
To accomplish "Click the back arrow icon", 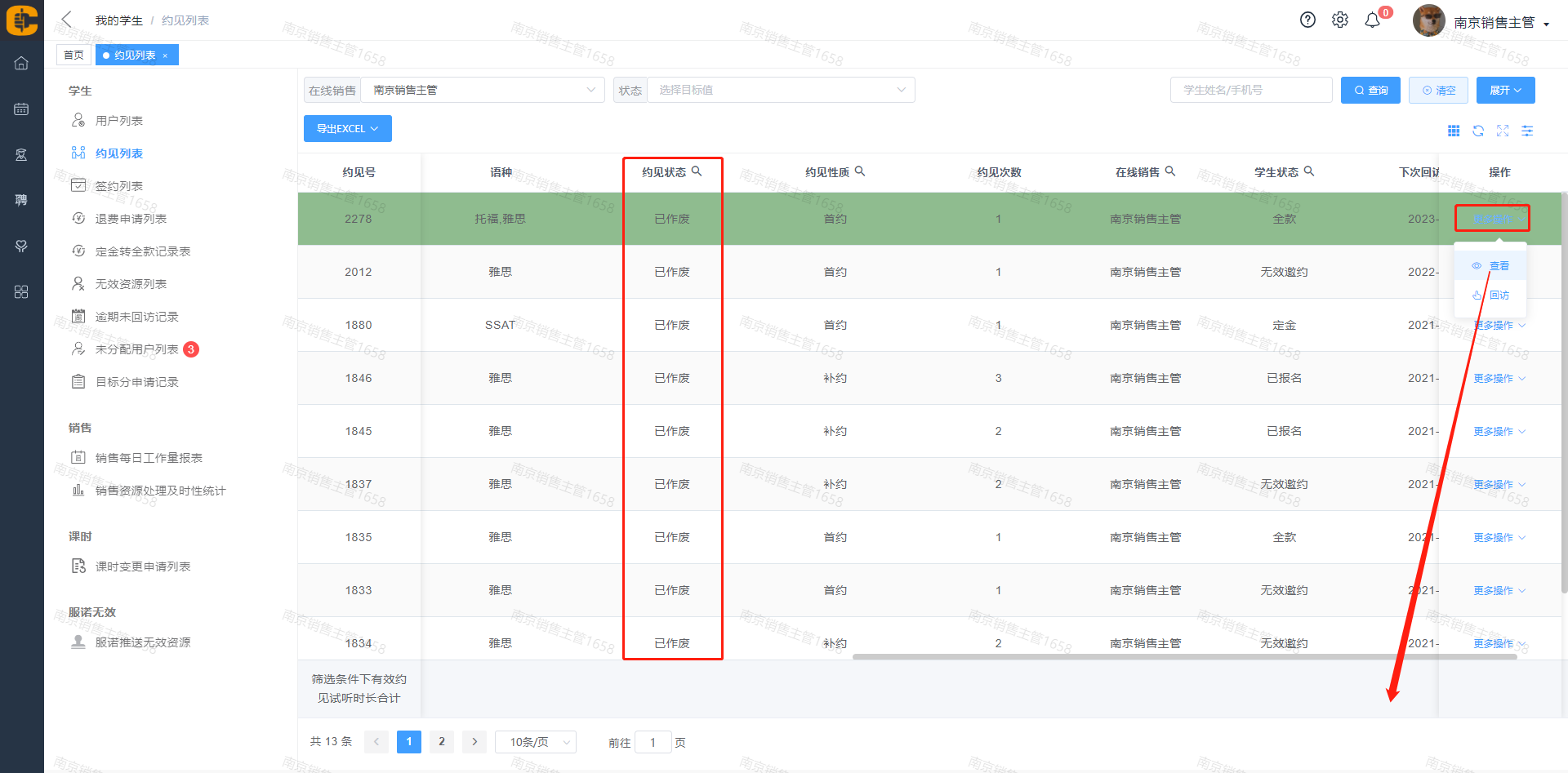I will pyautogui.click(x=67, y=20).
